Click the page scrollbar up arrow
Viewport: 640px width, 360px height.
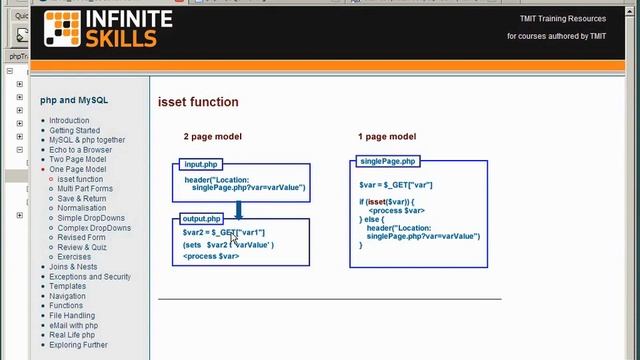pos(630,11)
